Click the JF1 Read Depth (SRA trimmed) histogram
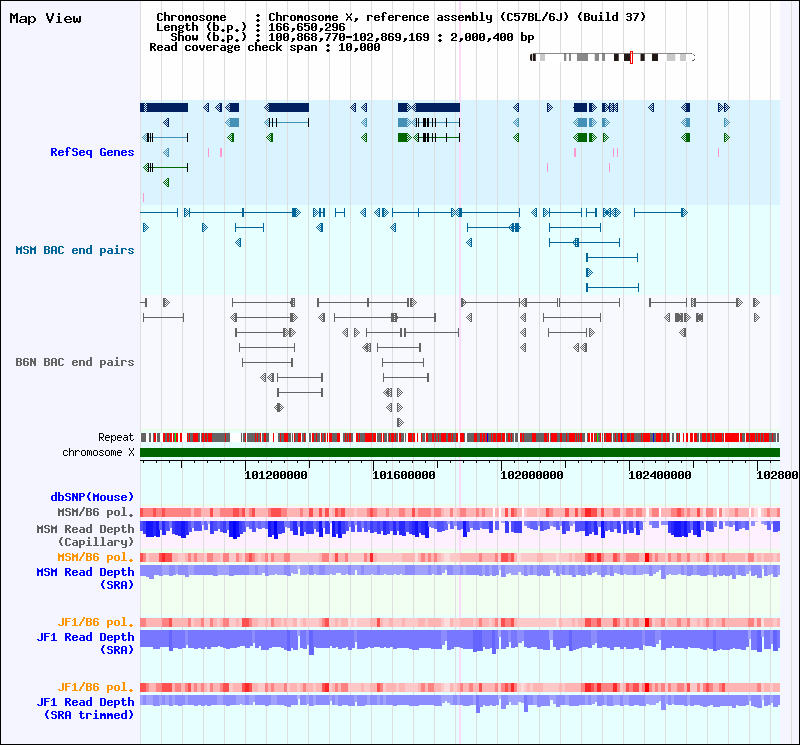The image size is (800, 745). [460, 703]
